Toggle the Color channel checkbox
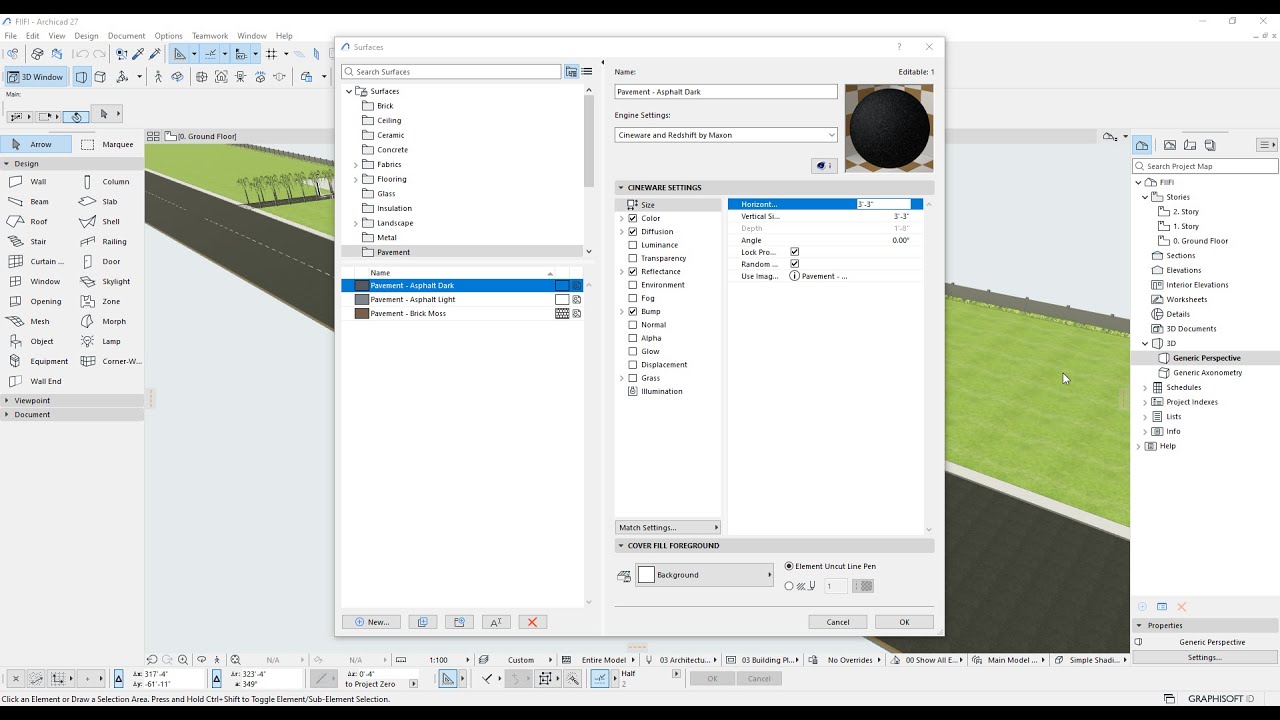 (632, 218)
